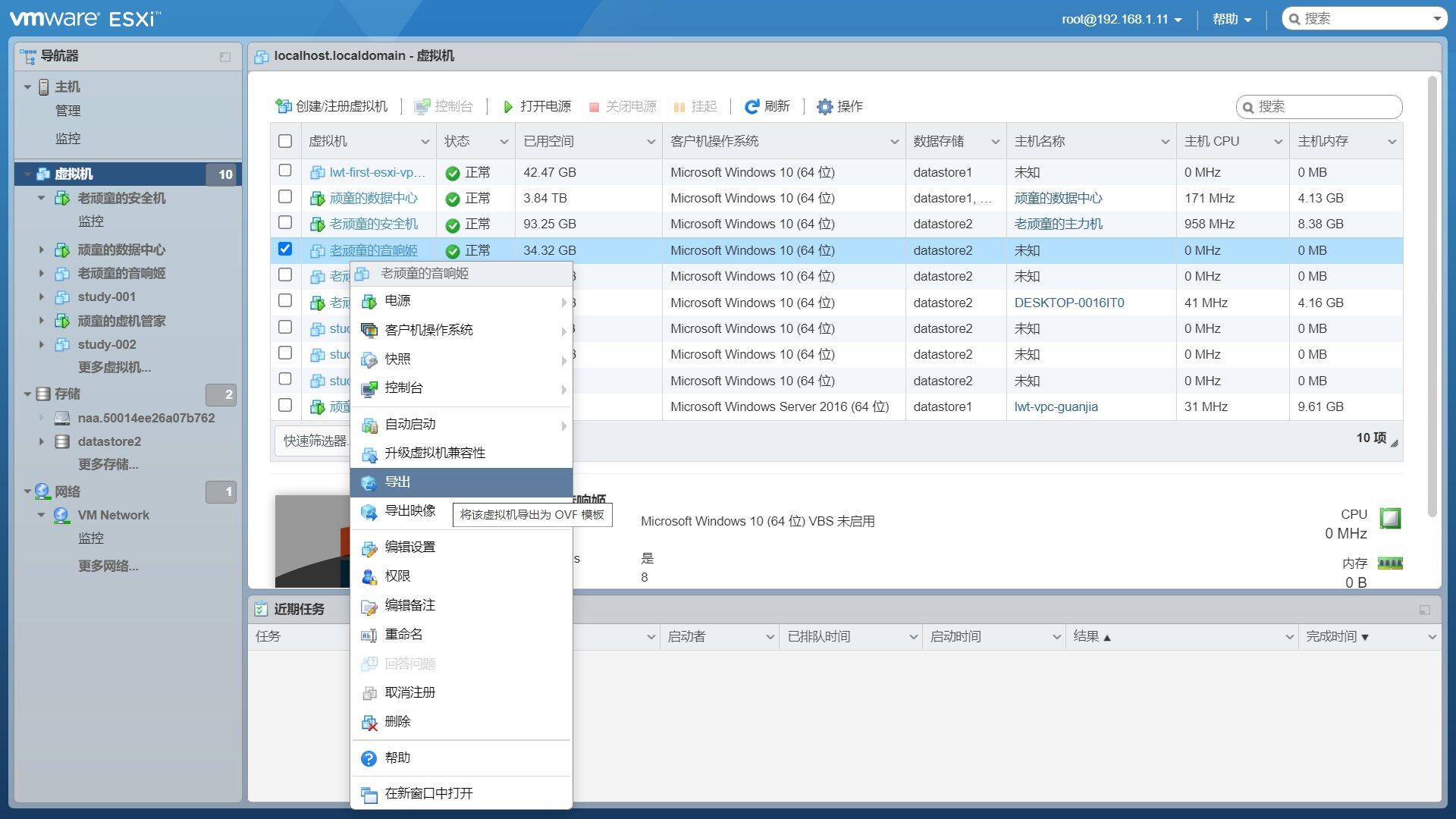Click the Rename icon in context menu
1456x819 pixels.
tap(369, 635)
